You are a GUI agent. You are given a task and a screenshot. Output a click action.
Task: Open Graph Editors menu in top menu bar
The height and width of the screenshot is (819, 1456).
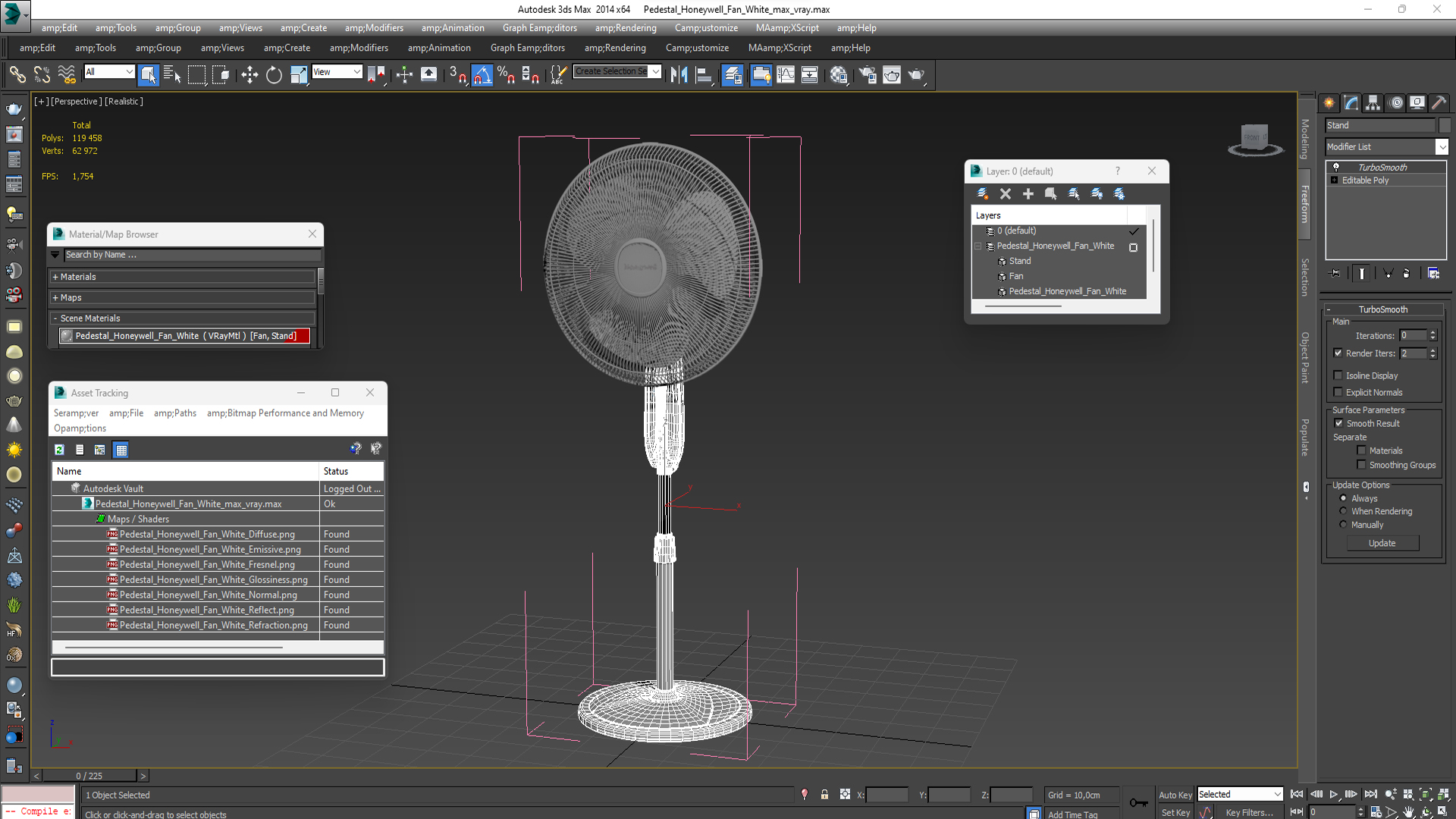coord(539,28)
